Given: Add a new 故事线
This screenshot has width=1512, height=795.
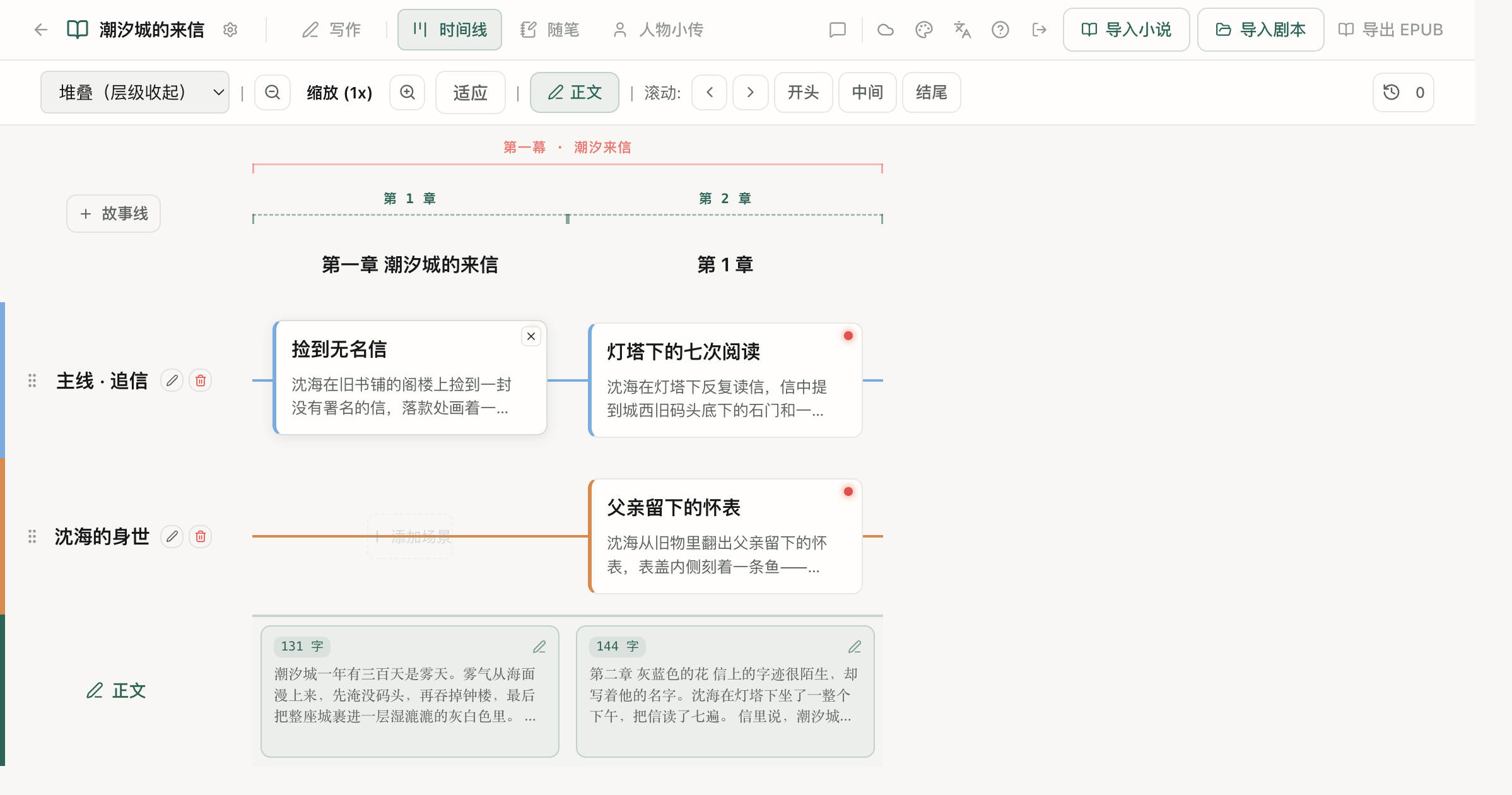Looking at the screenshot, I should click(114, 213).
